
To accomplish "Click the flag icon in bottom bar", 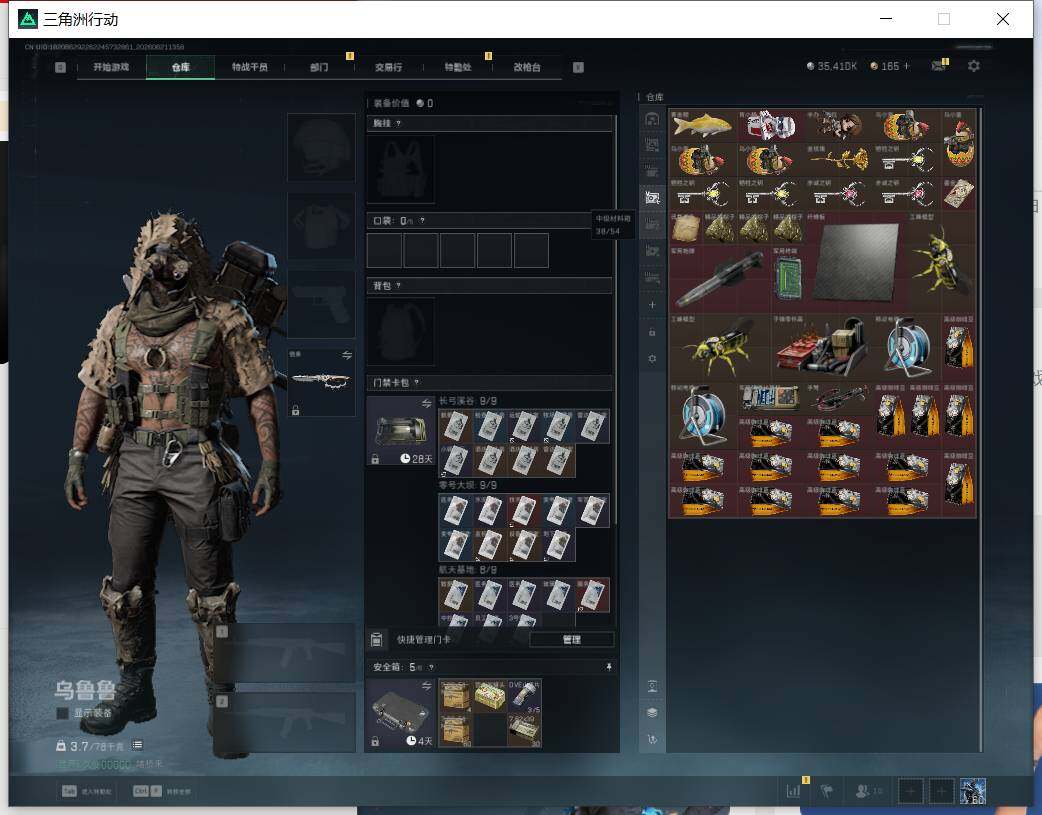I will tap(827, 791).
